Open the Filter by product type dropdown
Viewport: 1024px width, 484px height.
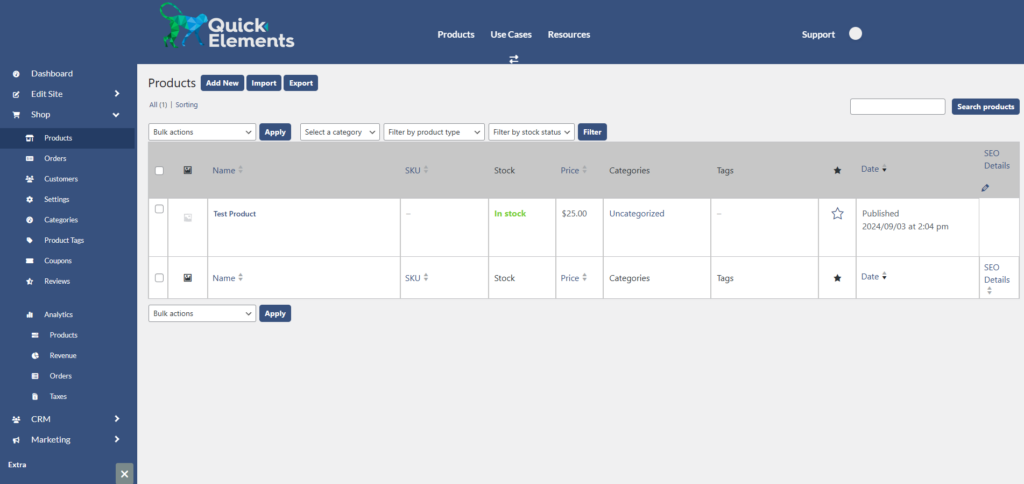coord(434,132)
